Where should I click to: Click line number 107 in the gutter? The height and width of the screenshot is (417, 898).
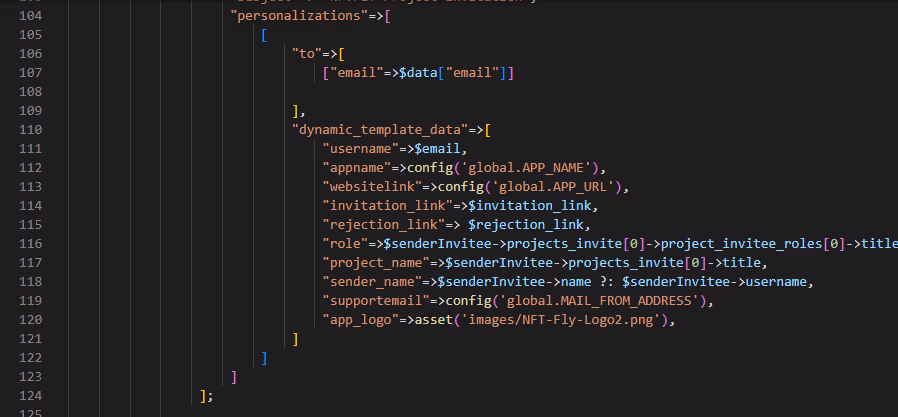[x=31, y=73]
